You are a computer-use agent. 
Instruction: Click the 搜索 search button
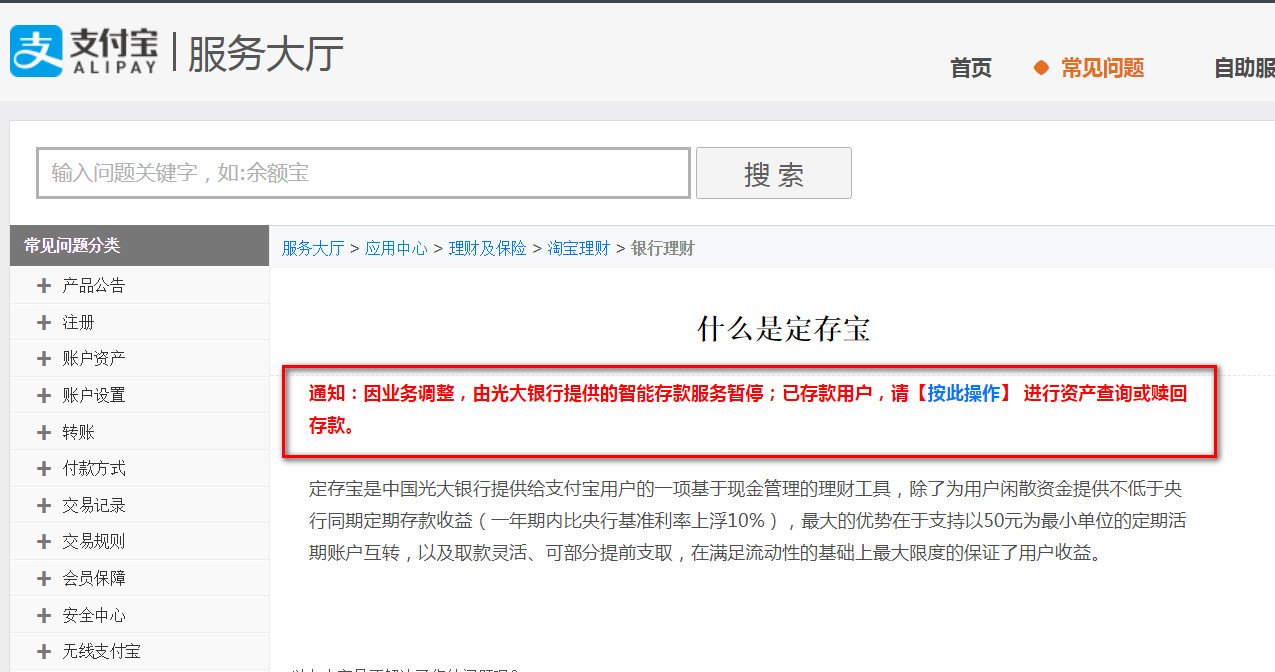click(773, 172)
